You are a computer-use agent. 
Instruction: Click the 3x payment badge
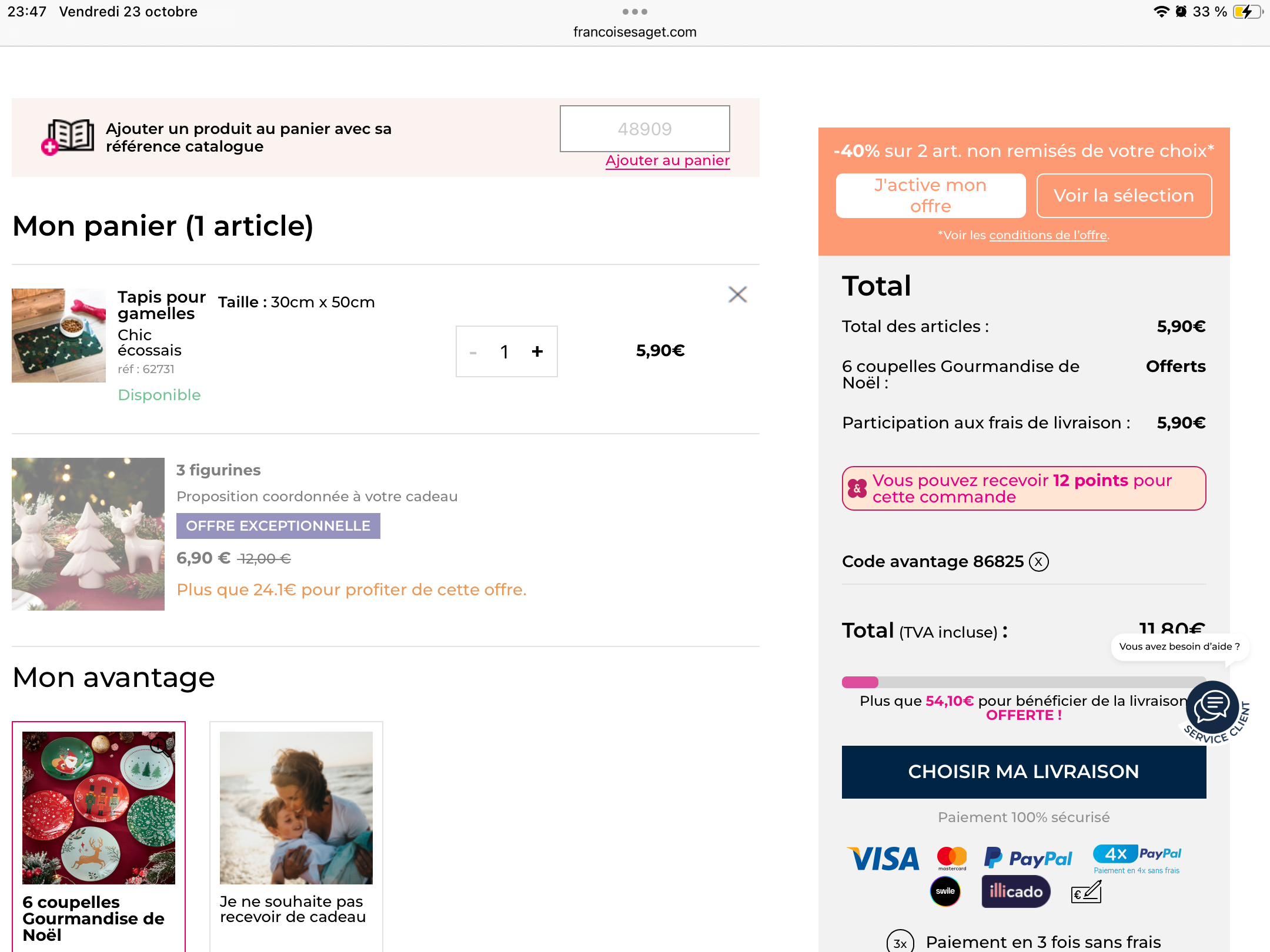[x=900, y=941]
